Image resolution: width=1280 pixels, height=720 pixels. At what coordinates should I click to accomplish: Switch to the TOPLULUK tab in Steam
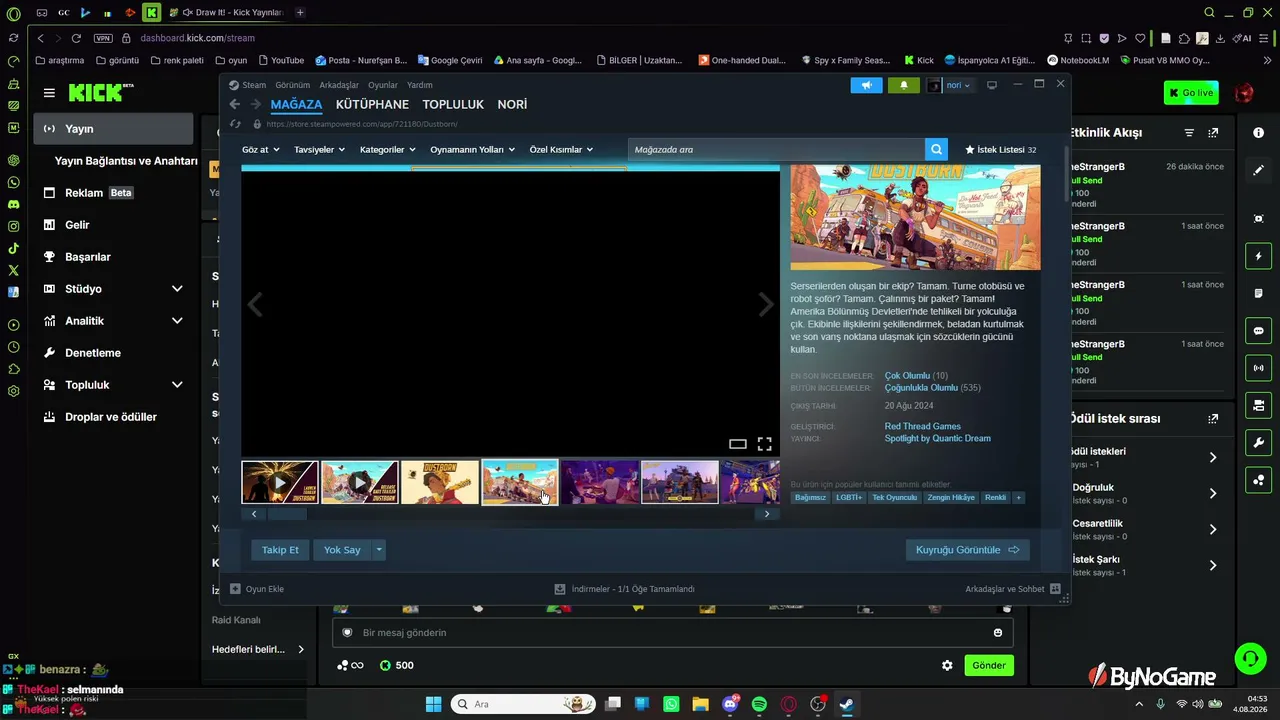(x=453, y=104)
